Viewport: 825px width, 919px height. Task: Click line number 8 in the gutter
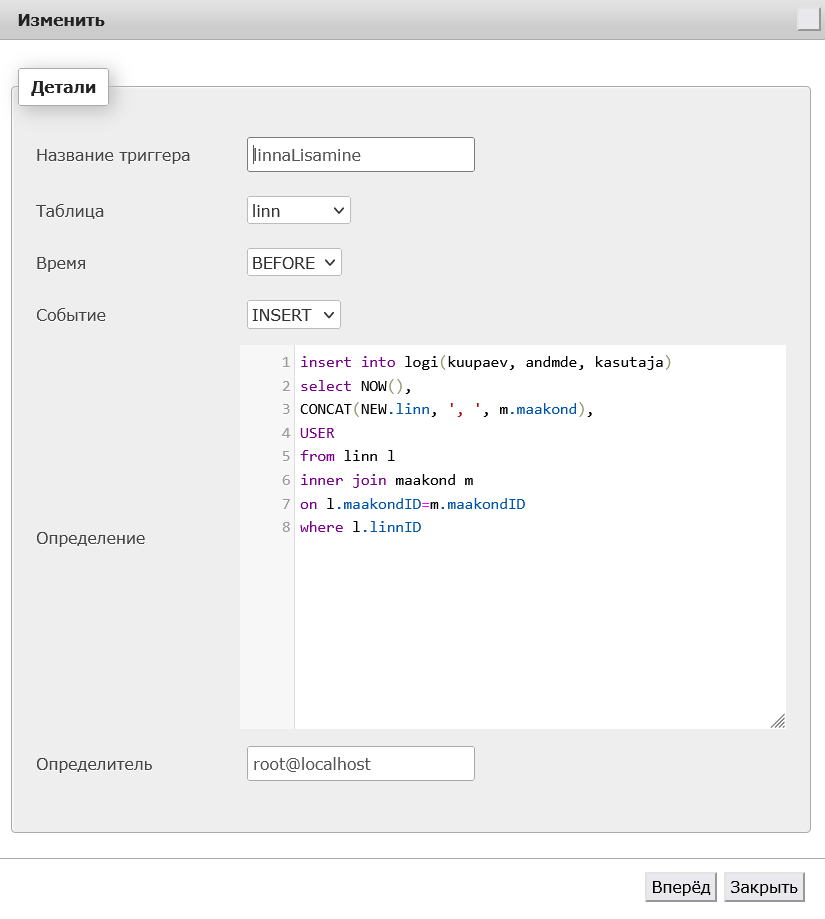(x=286, y=527)
